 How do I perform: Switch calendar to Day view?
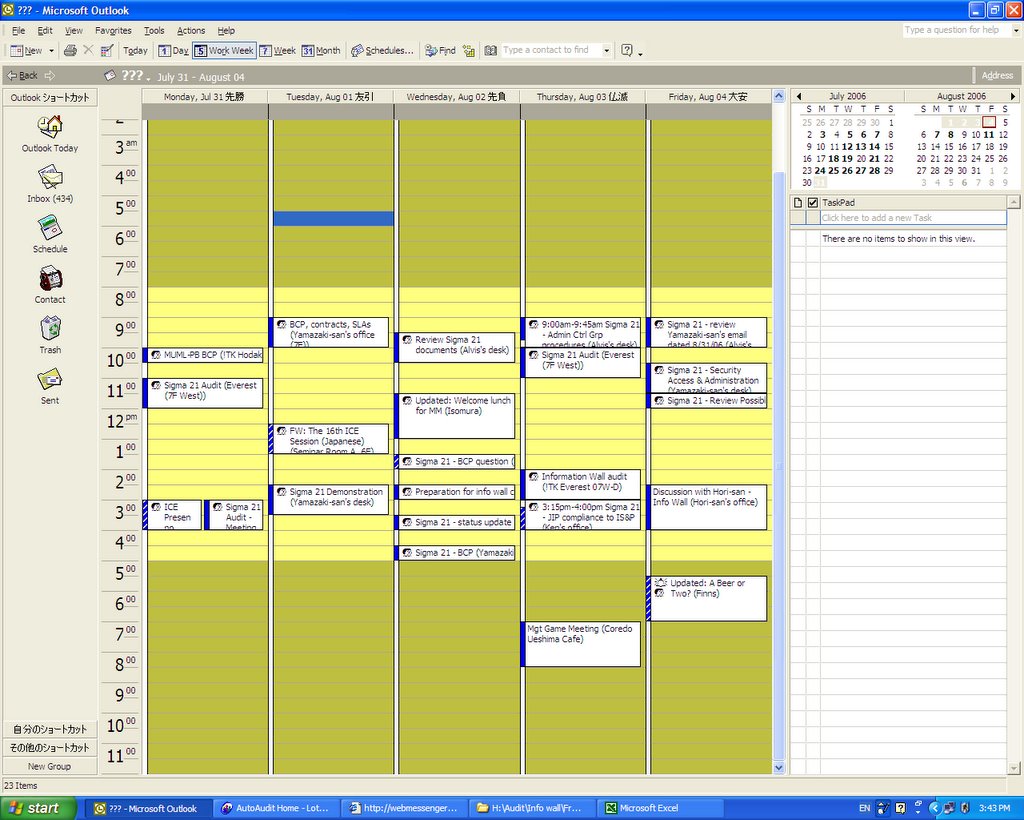(174, 50)
